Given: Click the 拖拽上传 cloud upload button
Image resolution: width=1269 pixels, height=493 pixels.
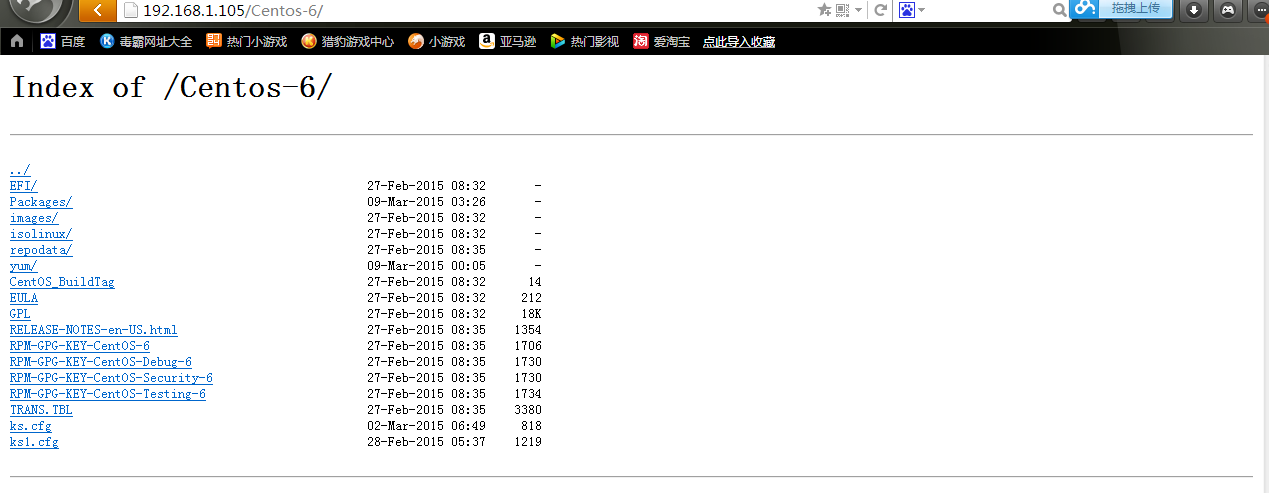Looking at the screenshot, I should [1134, 8].
